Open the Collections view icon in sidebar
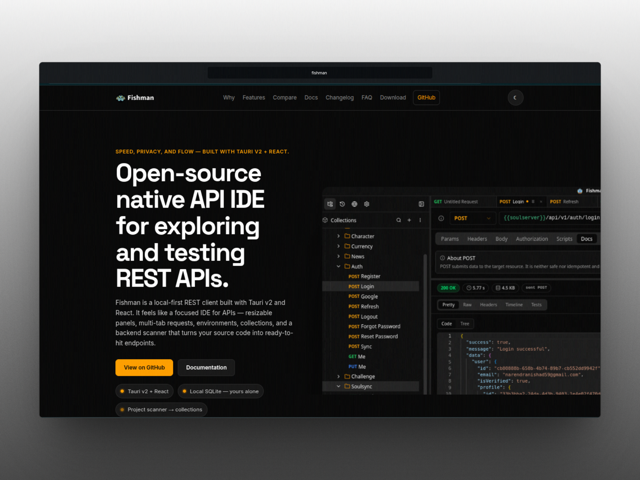640x480 pixels. click(330, 204)
